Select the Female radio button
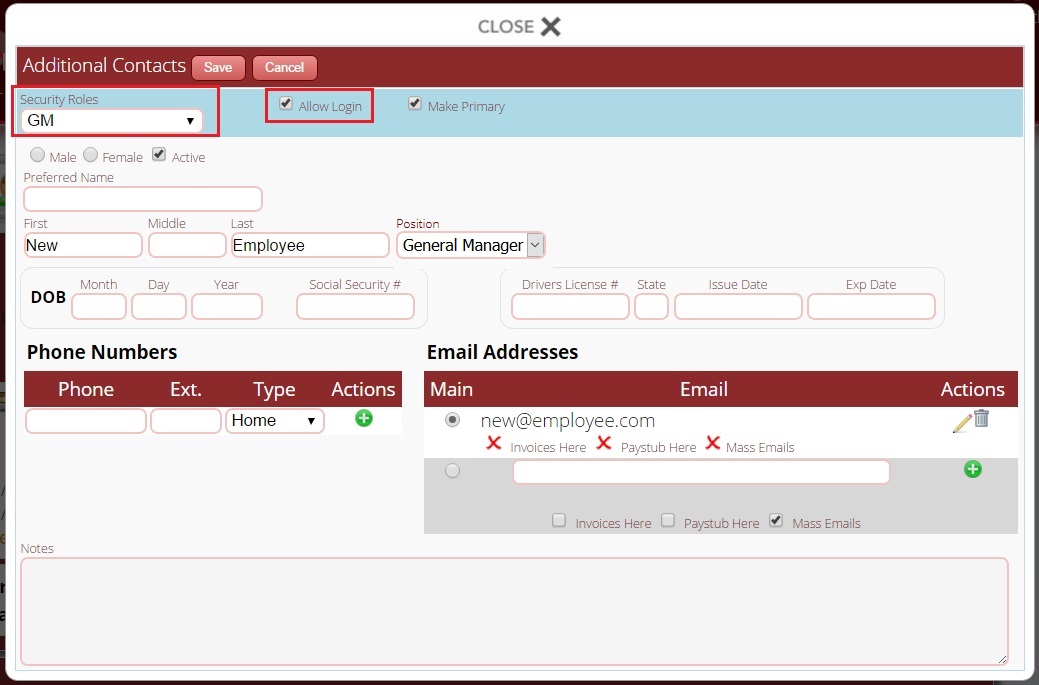The width and height of the screenshot is (1039, 685). 90,155
